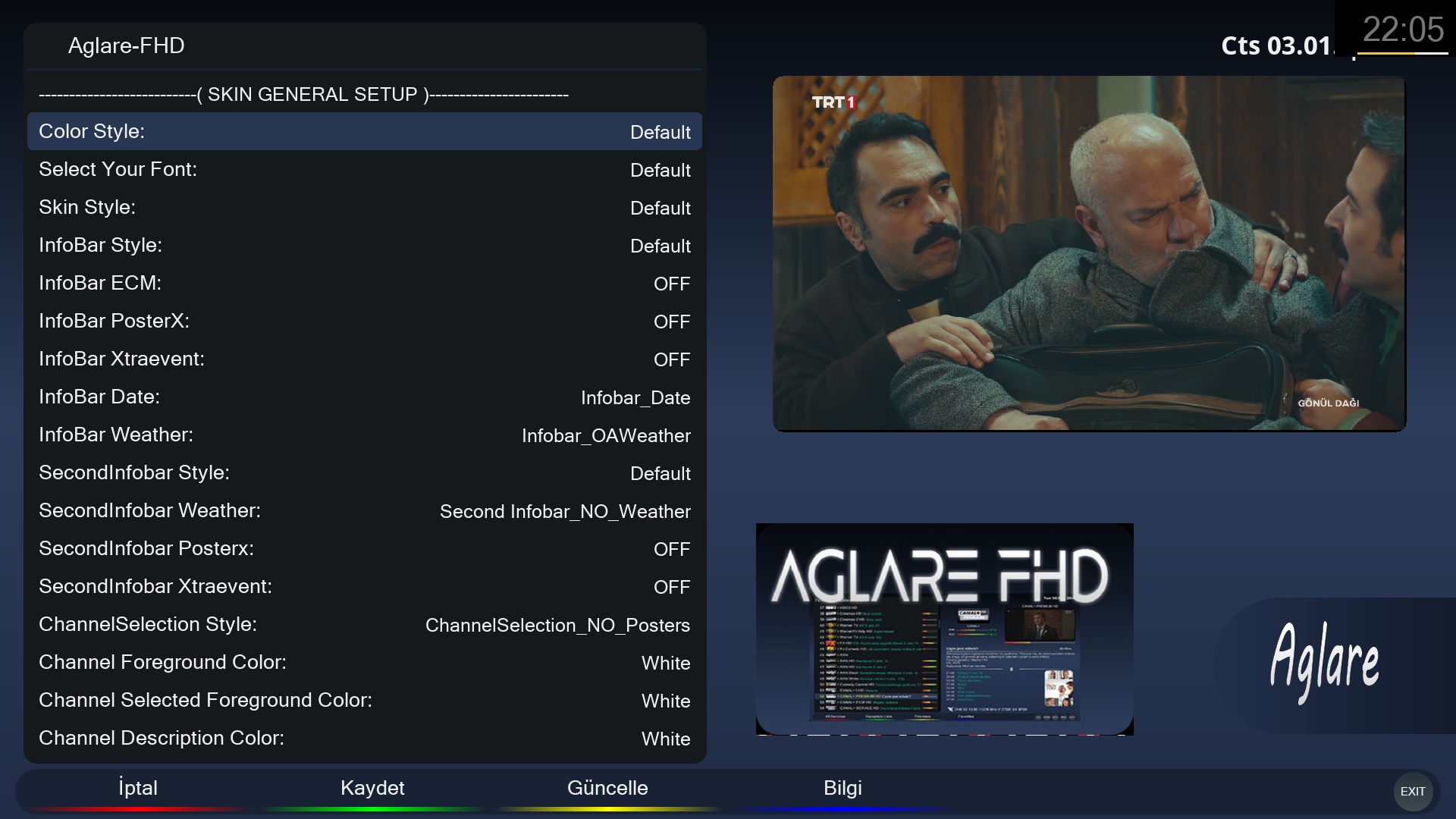
Task: Click the SKIN GENERAL SETUP header row
Action: point(365,94)
